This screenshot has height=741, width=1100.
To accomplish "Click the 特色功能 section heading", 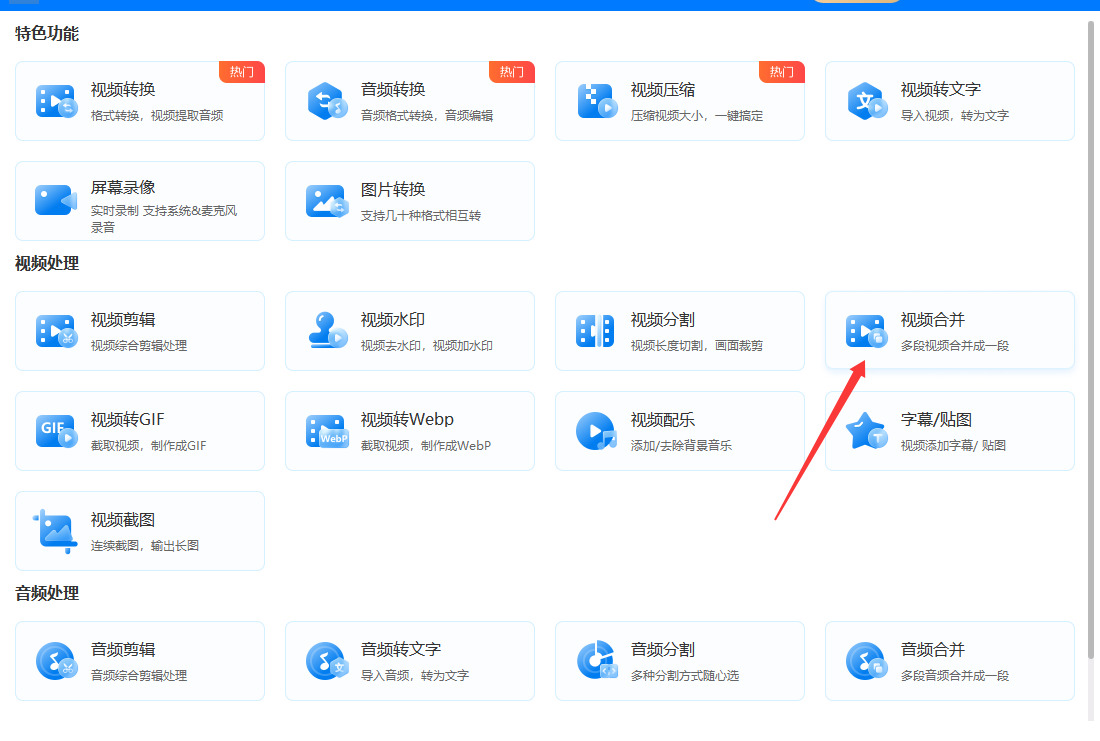I will [x=47, y=34].
